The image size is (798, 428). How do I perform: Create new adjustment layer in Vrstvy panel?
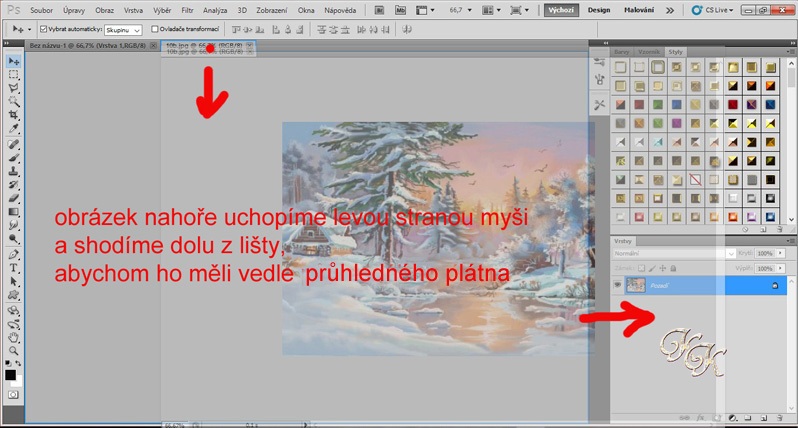pyautogui.click(x=732, y=418)
